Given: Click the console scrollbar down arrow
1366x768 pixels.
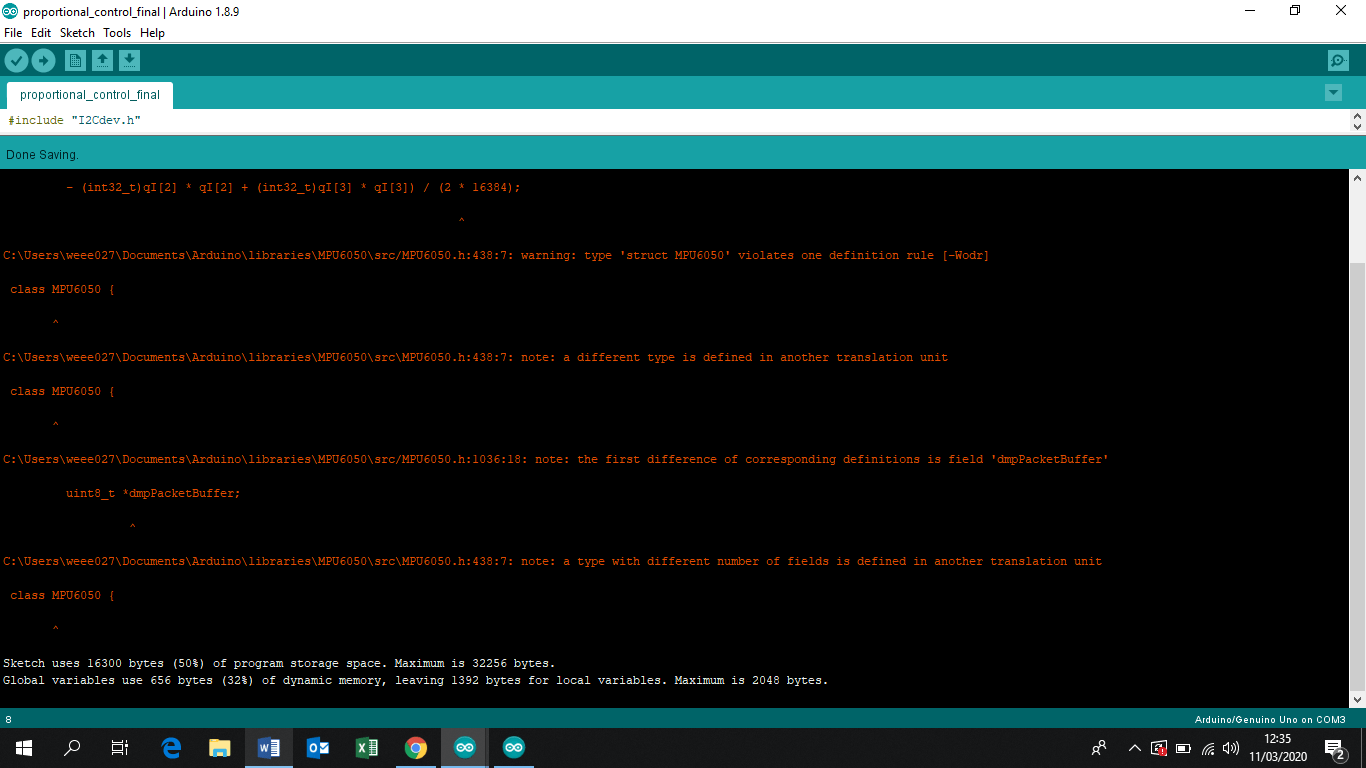Looking at the screenshot, I should pyautogui.click(x=1357, y=698).
